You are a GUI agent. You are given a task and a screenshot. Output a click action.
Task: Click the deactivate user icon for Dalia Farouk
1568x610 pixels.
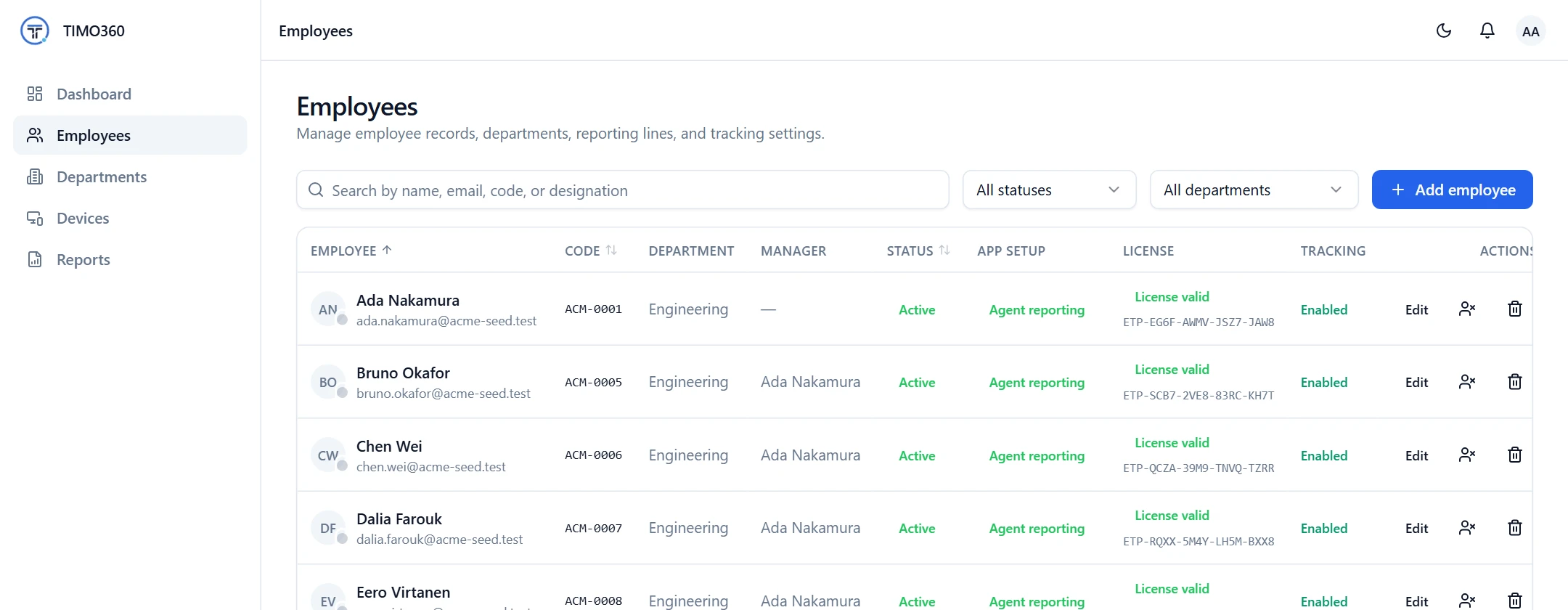pos(1467,528)
